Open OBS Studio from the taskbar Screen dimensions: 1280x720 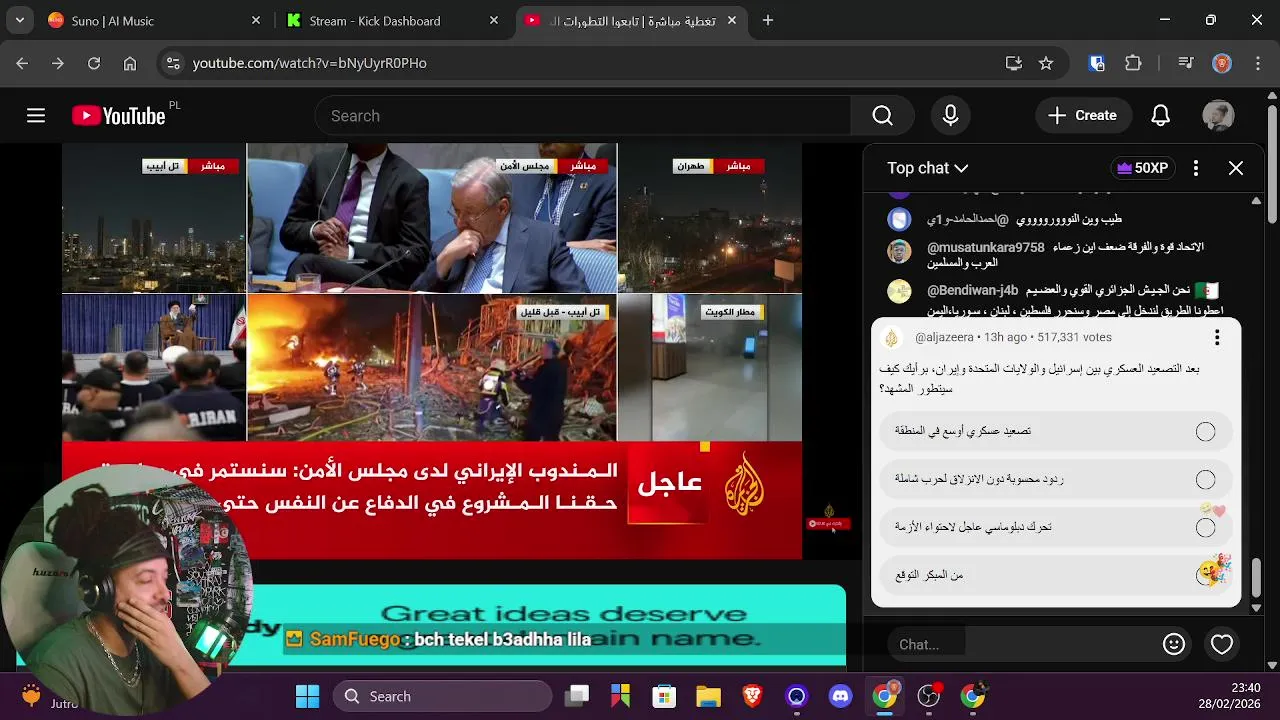[928, 696]
